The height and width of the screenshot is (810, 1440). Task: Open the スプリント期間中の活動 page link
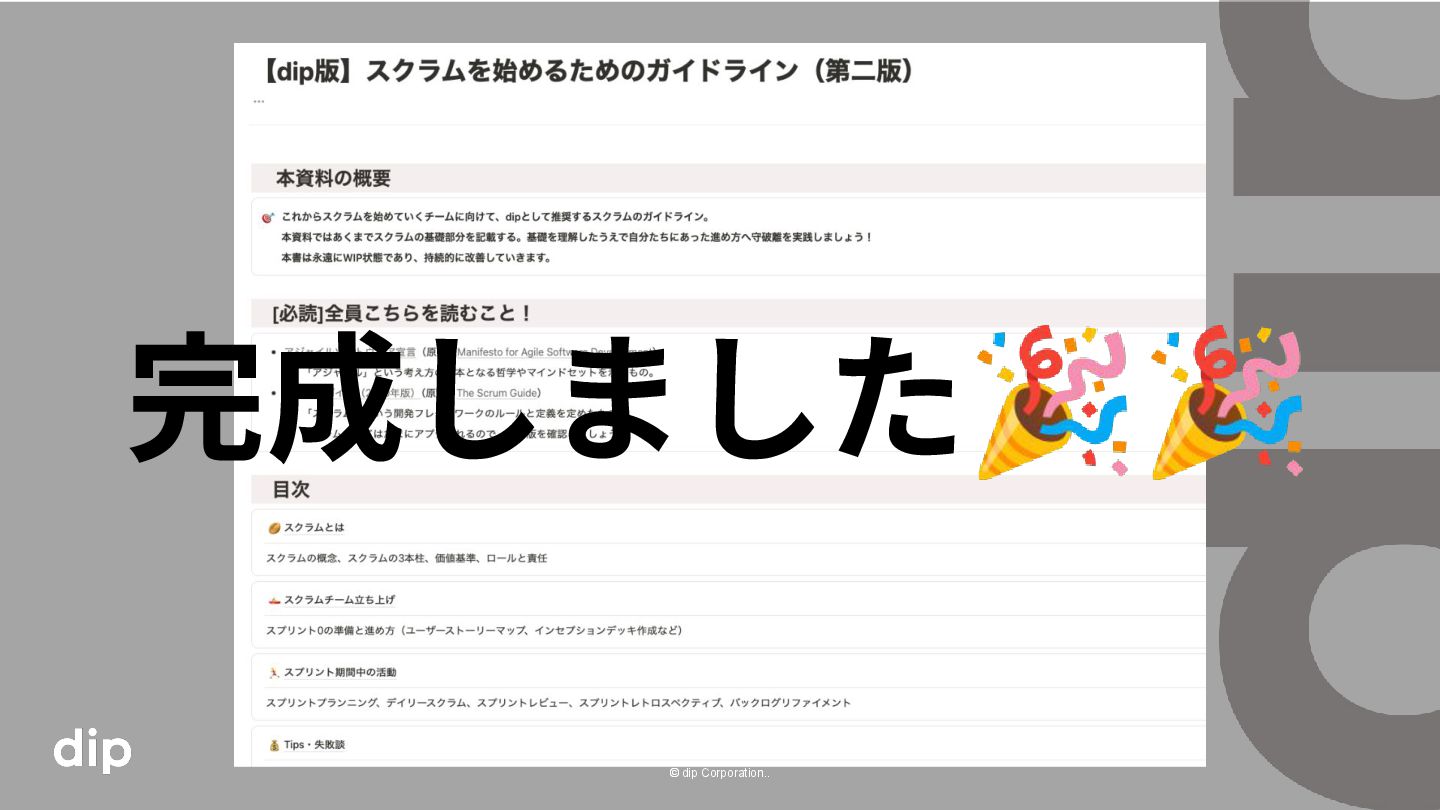tap(340, 672)
